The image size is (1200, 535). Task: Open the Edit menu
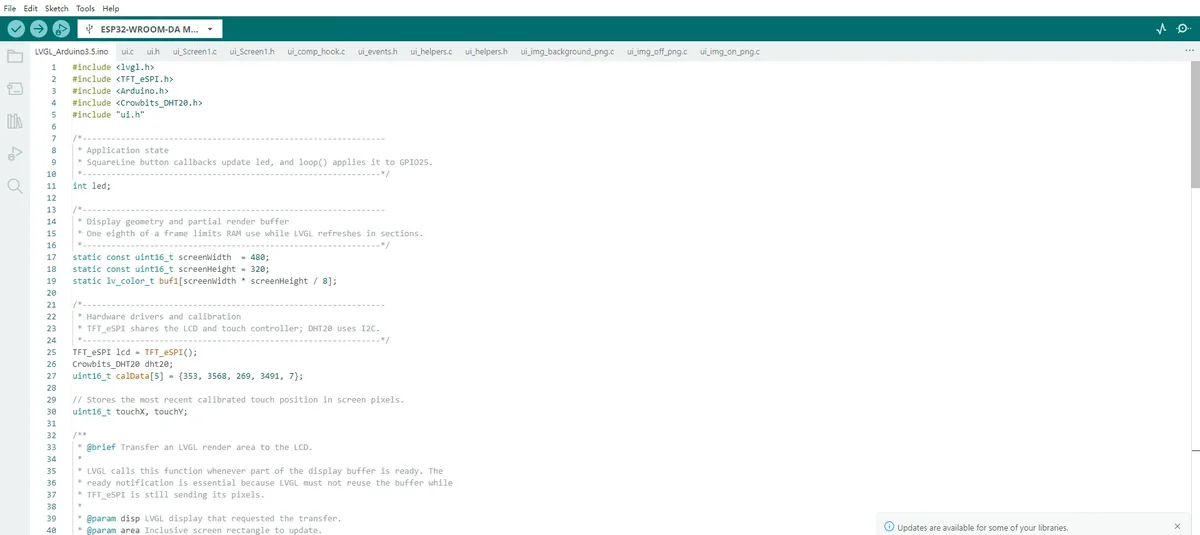point(31,8)
